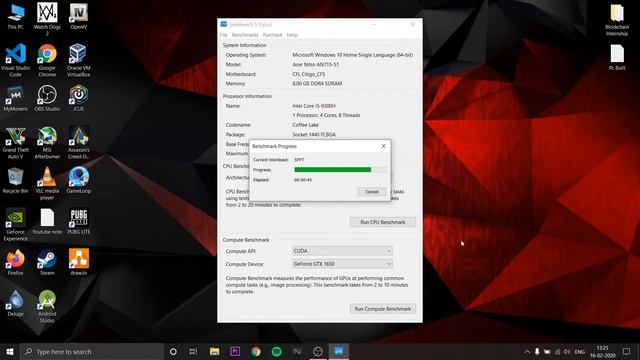
Task: Click Run CPU Benchmark button
Action: click(x=382, y=222)
